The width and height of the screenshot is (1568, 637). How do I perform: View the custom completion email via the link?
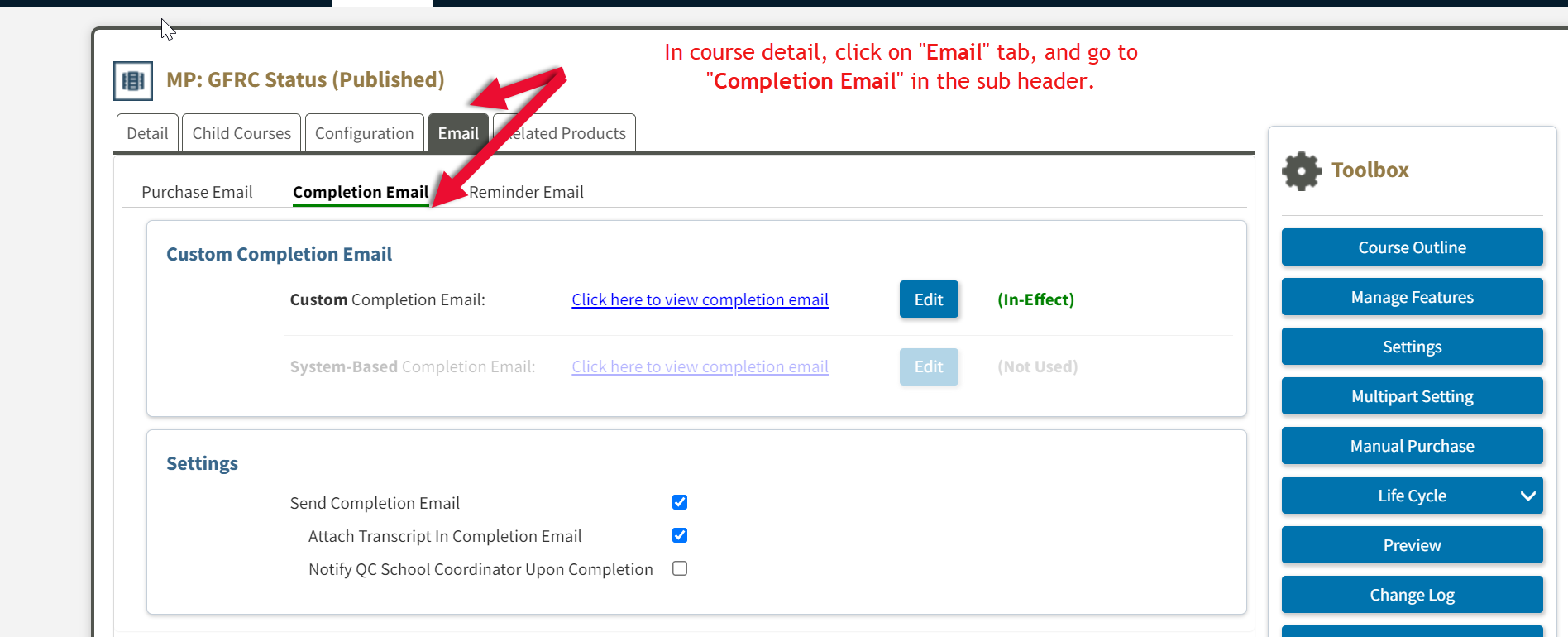[x=699, y=299]
